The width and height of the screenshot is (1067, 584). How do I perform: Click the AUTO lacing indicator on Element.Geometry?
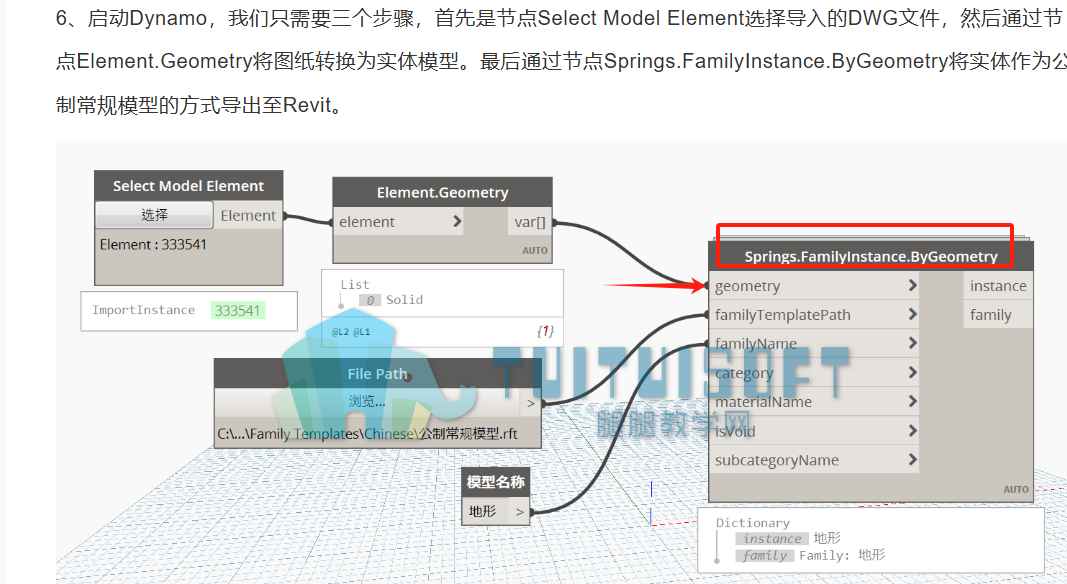(x=534, y=250)
